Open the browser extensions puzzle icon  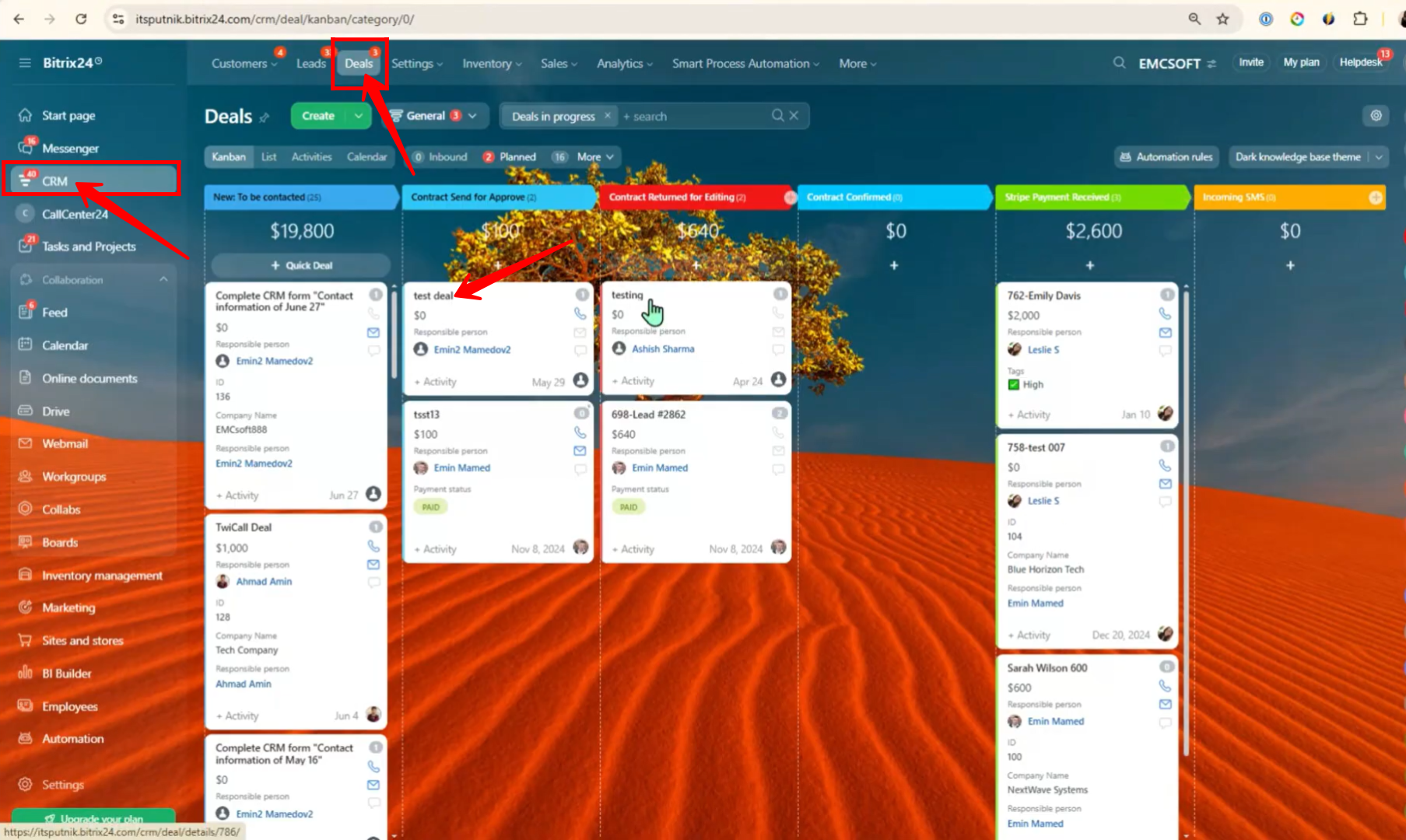point(1360,19)
